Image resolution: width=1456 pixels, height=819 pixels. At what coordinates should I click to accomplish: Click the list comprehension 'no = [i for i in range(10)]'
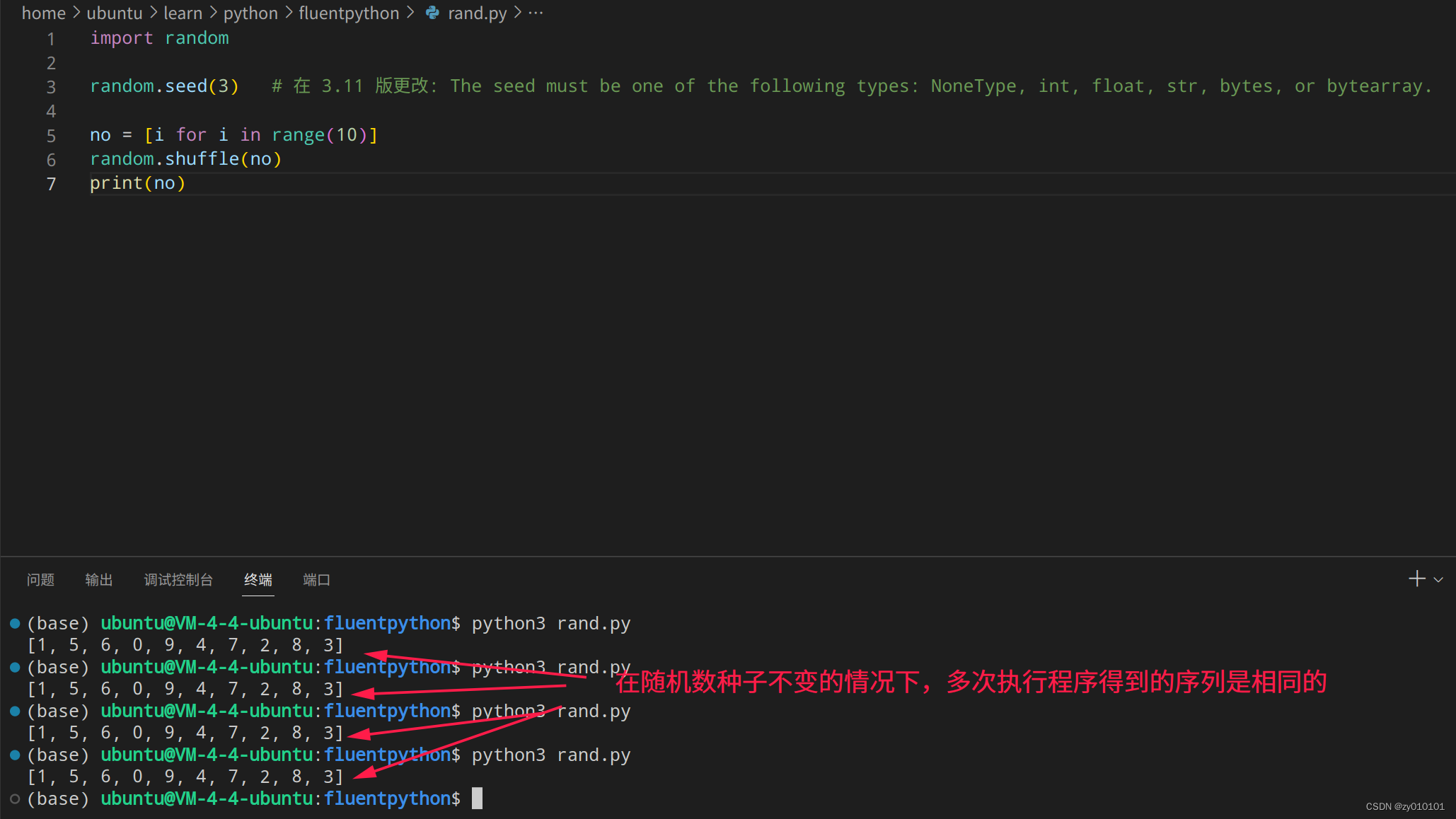click(x=233, y=134)
